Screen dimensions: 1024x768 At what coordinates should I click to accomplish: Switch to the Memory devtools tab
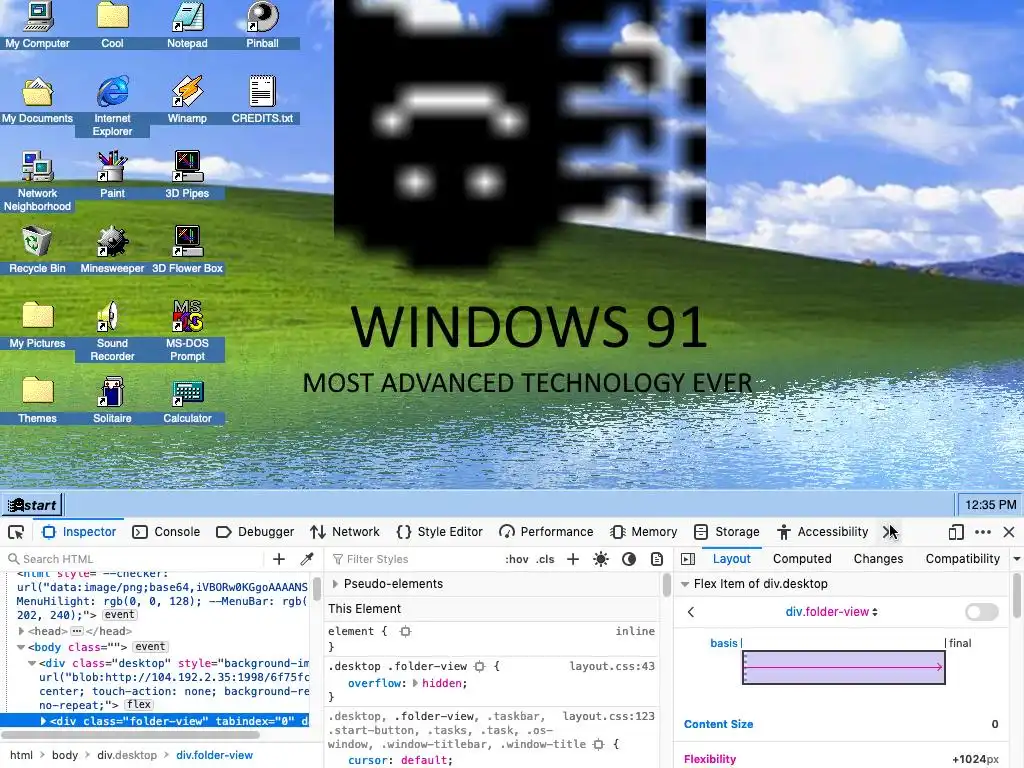[x=644, y=532]
